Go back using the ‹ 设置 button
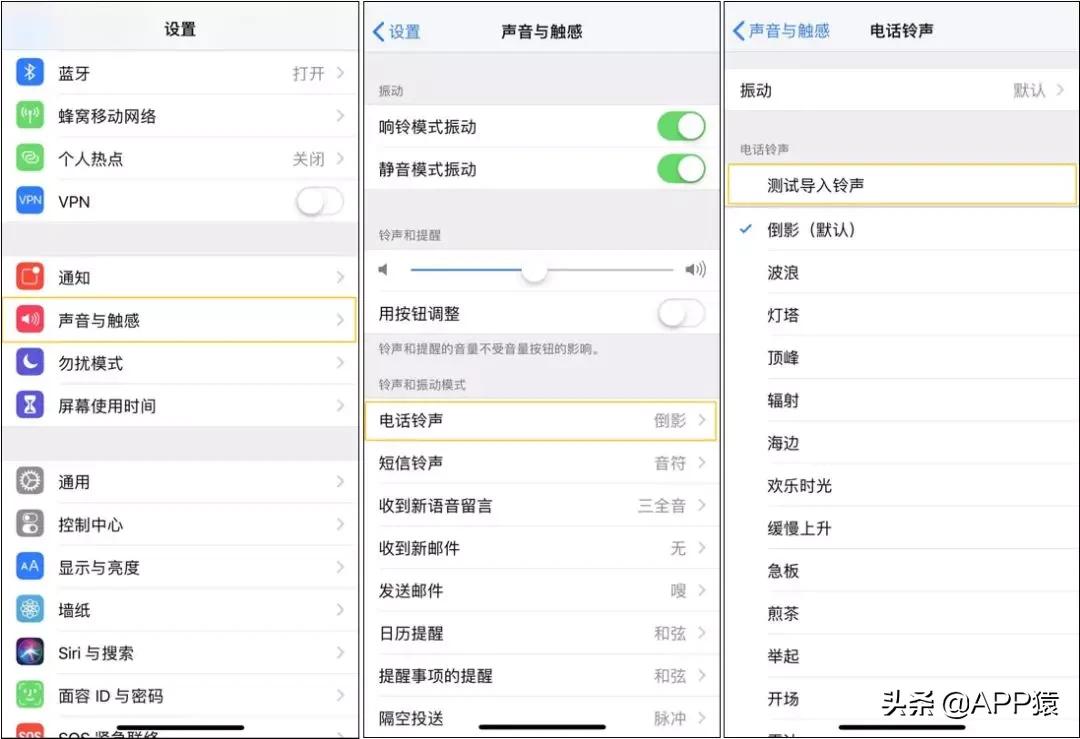Viewport: 1080px width, 739px height. point(396,31)
